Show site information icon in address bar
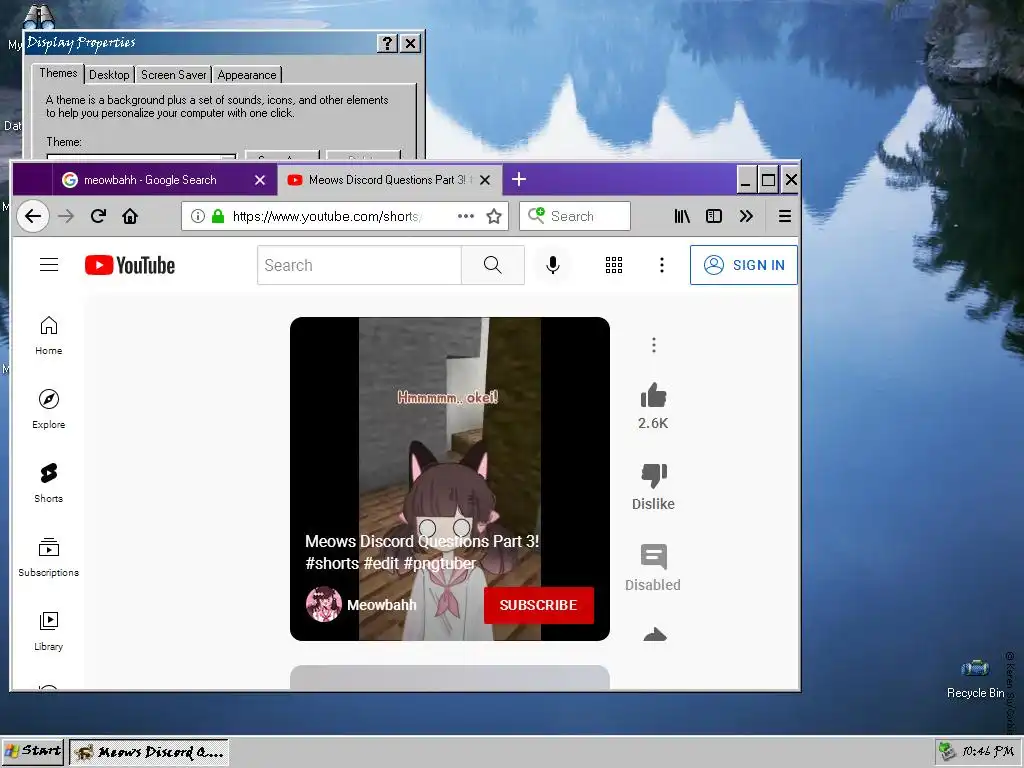Viewport: 1024px width, 768px height. tap(198, 216)
